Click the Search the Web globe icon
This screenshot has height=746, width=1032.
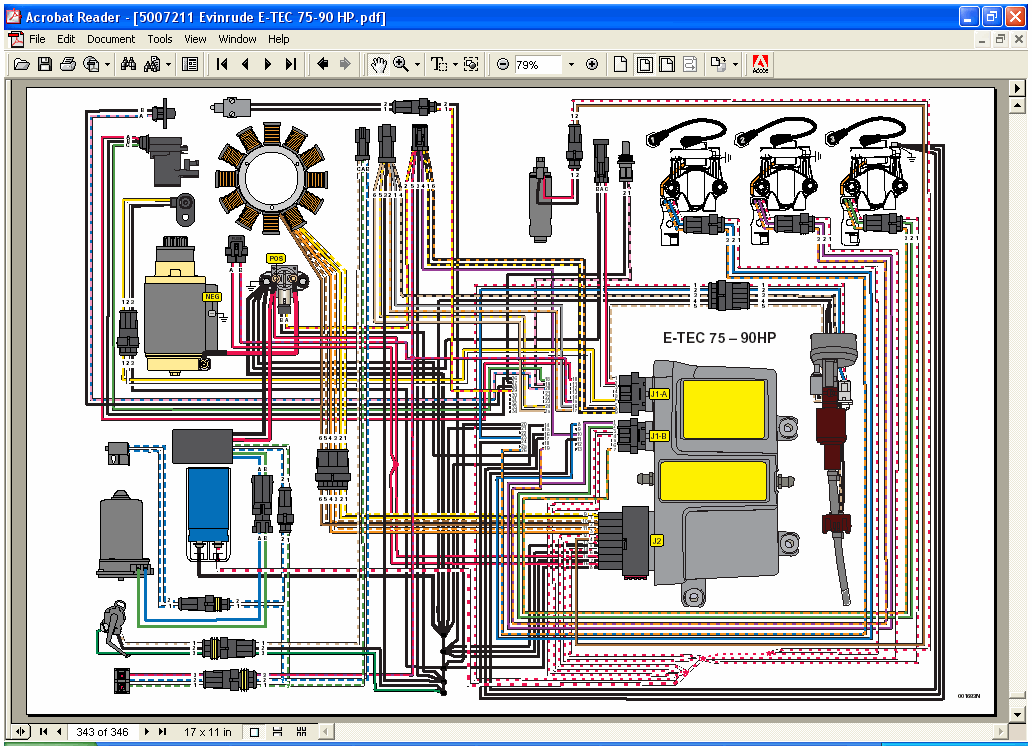pos(91,65)
